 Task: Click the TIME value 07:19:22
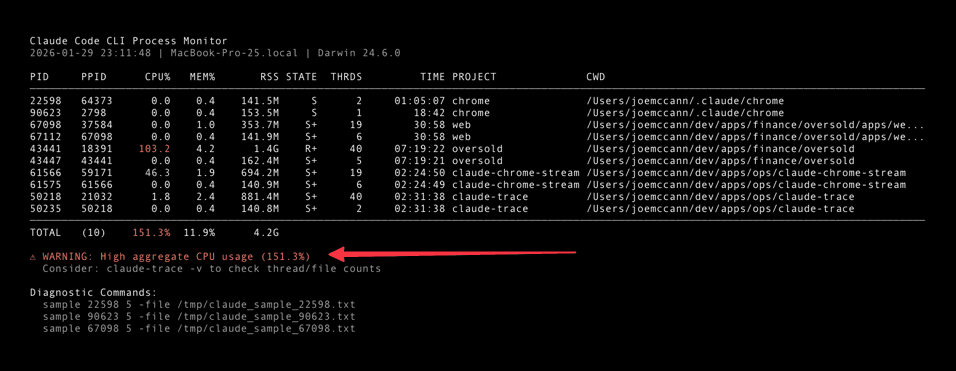(x=420, y=149)
